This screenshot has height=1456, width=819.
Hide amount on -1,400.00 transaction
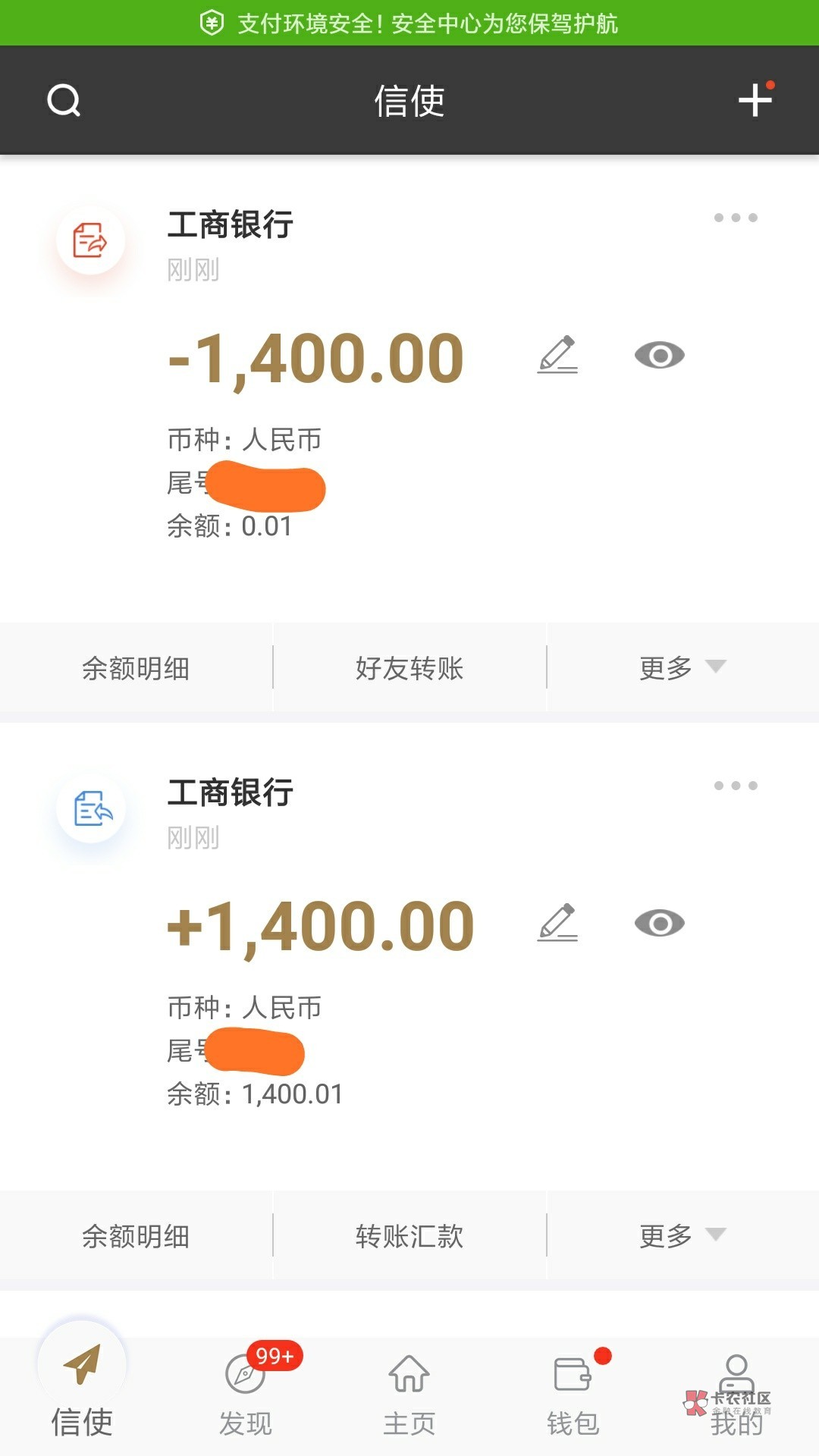[x=659, y=355]
